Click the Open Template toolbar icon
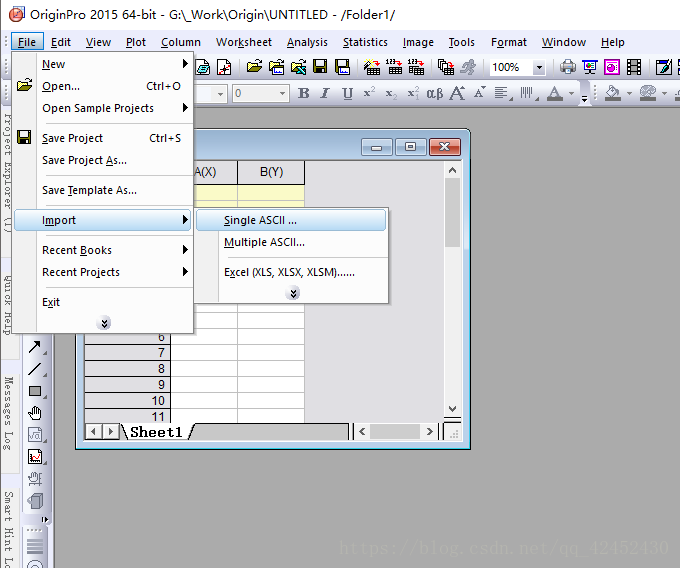Image resolution: width=680 pixels, height=568 pixels. [x=277, y=67]
